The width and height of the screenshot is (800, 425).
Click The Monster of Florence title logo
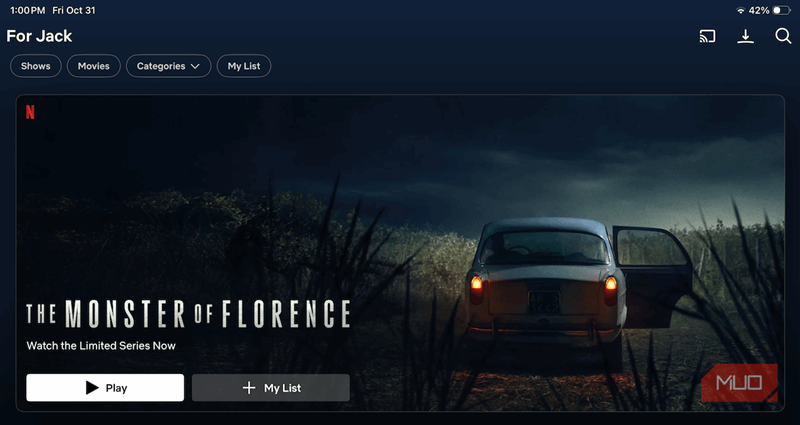tap(188, 314)
